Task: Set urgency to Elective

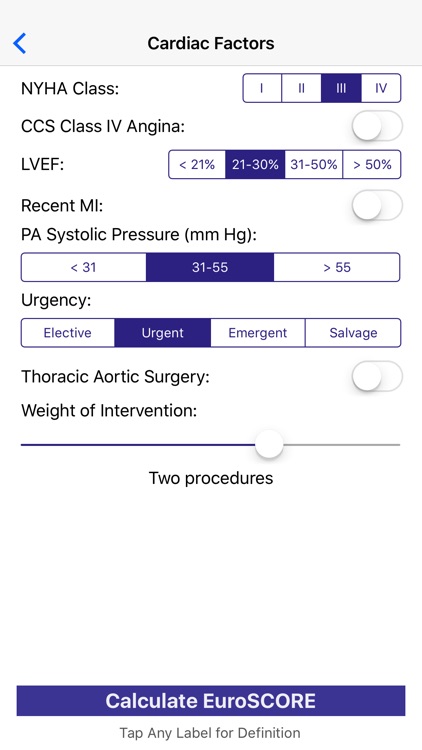Action: coord(67,333)
